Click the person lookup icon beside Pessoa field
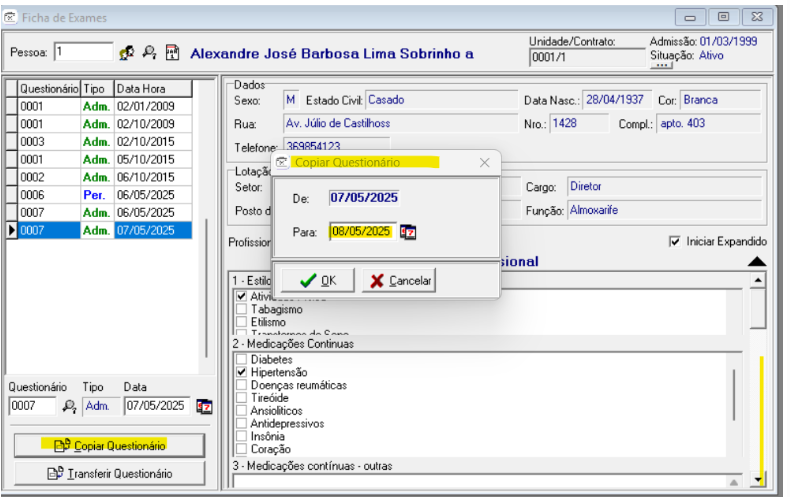The height and width of the screenshot is (497, 790). coord(127,52)
